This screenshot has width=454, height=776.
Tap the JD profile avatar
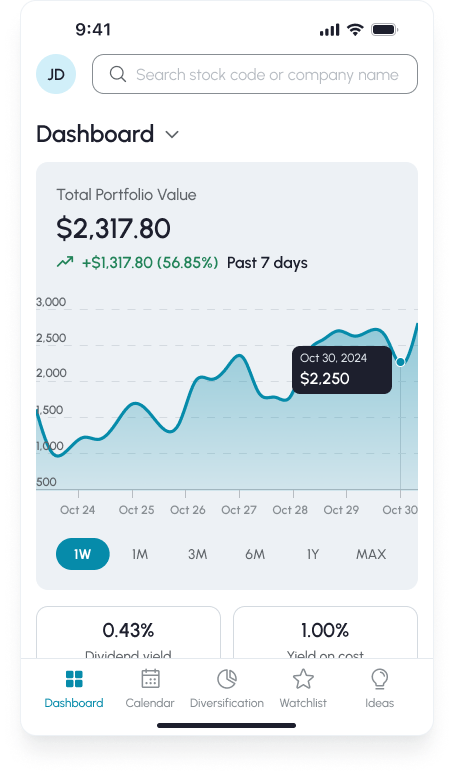(56, 74)
